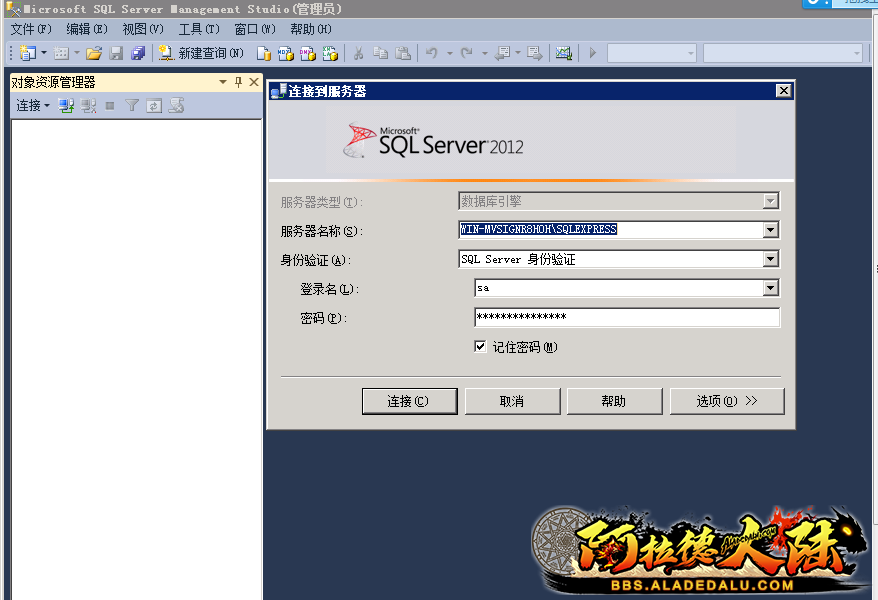Screen dimensions: 878x600
Task: Click the Database Engine Query icon
Action: 264,53
